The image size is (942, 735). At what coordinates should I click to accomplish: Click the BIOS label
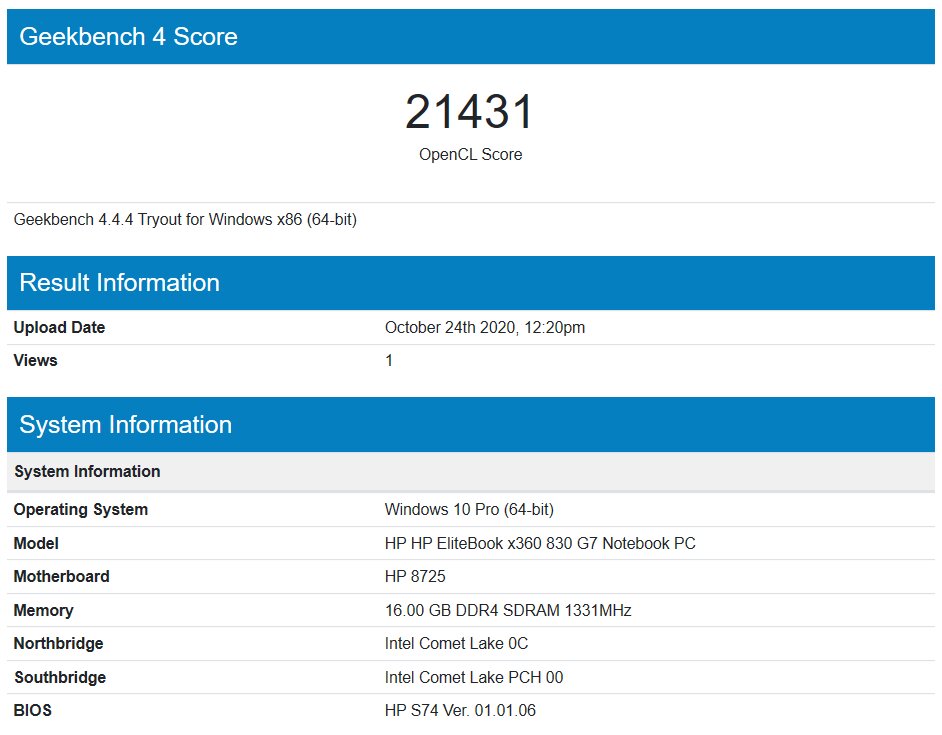click(33, 710)
